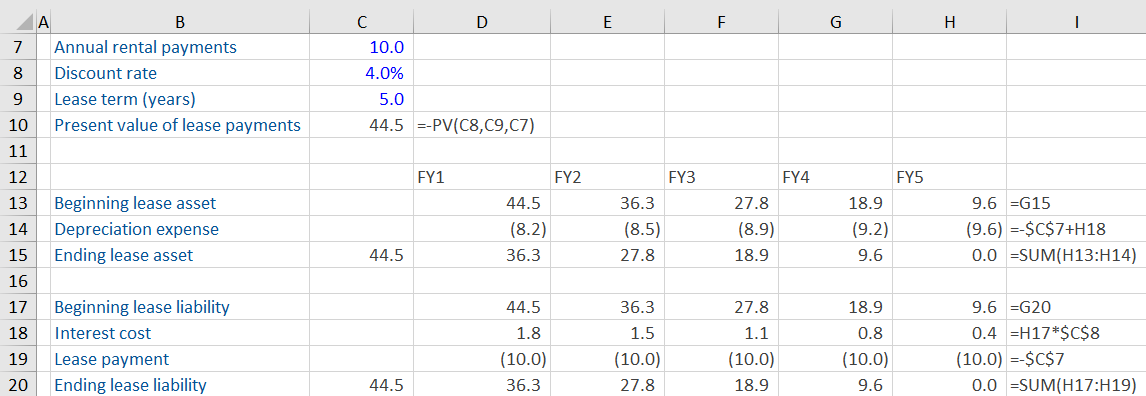Select the Beginning lease liability label
1146x396 pixels.
pos(142,308)
